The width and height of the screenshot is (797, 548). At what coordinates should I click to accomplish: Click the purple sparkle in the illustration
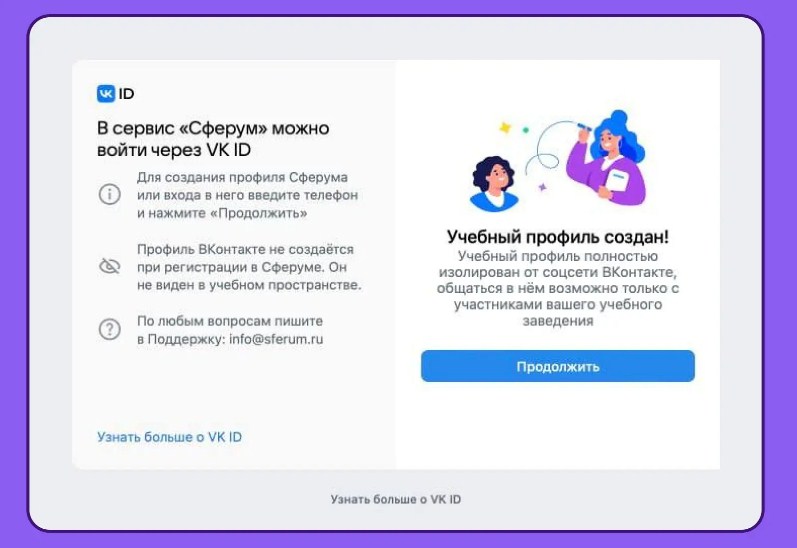pos(542,187)
